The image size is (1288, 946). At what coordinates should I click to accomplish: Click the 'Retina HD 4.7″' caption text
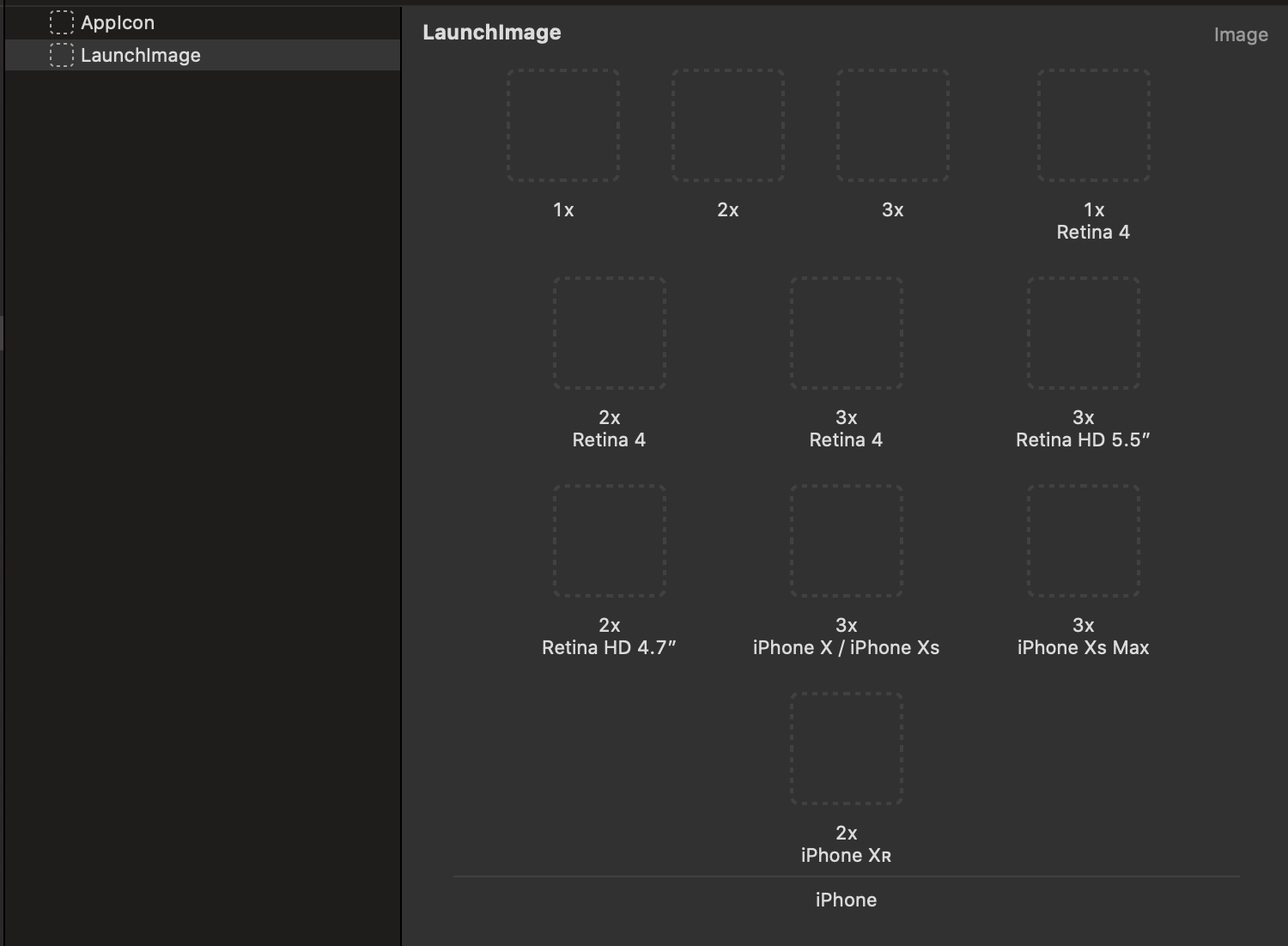click(x=609, y=648)
